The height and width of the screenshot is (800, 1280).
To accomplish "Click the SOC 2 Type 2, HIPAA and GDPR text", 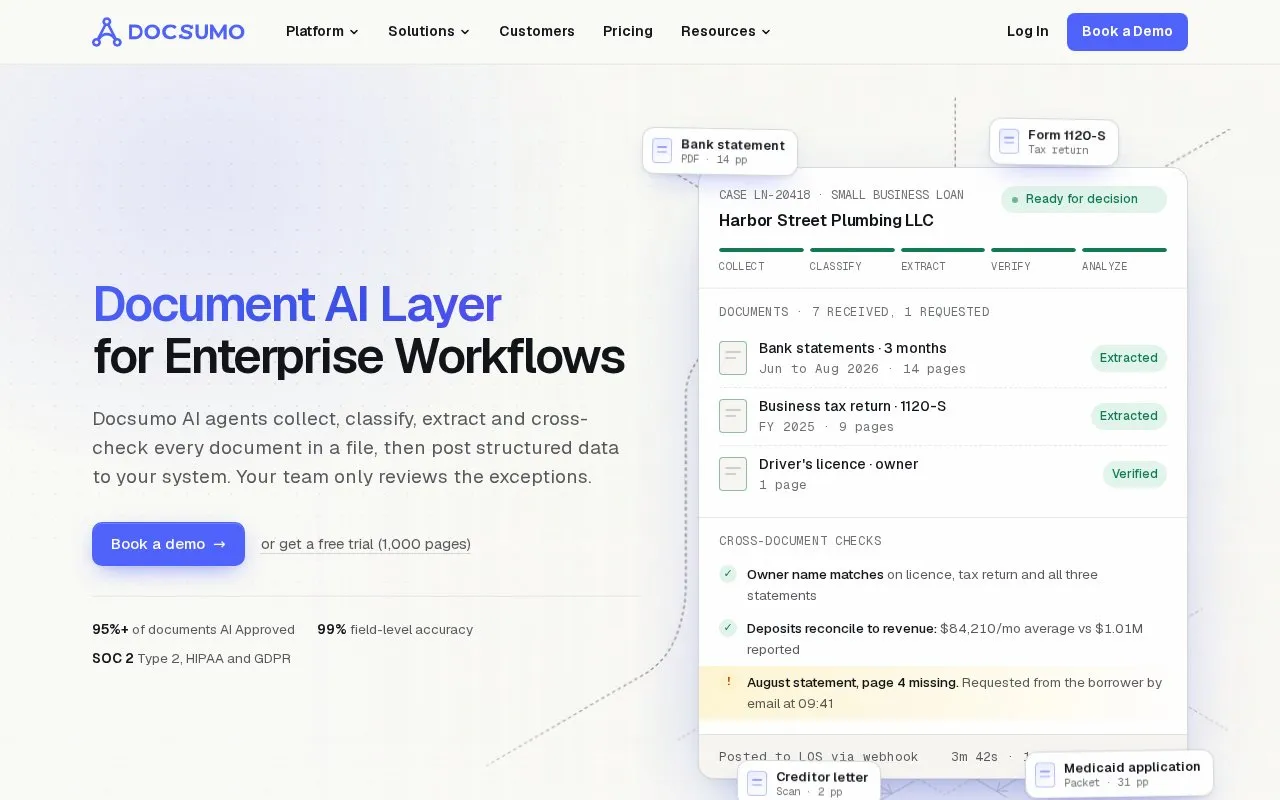I will (191, 659).
